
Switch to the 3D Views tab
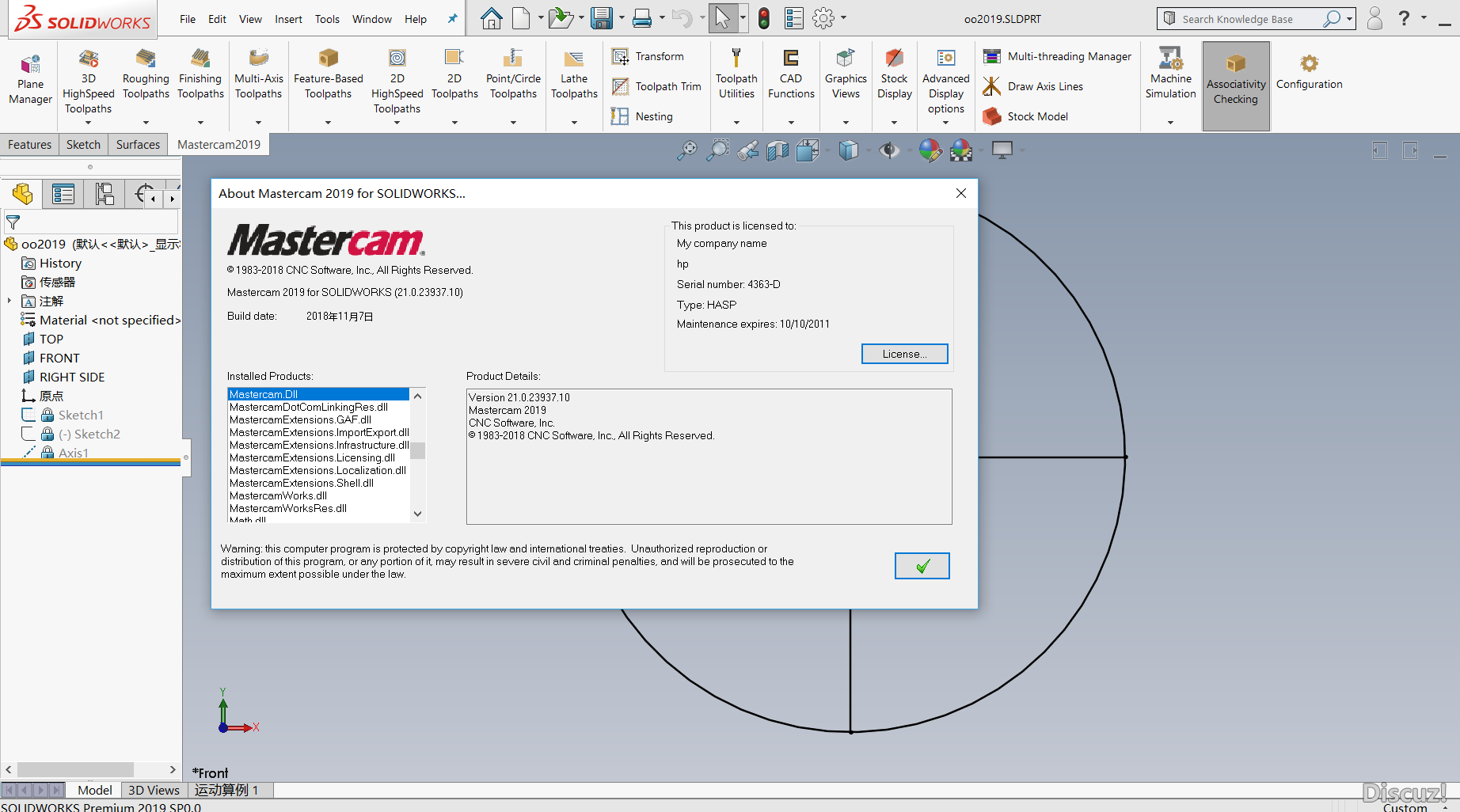[154, 790]
